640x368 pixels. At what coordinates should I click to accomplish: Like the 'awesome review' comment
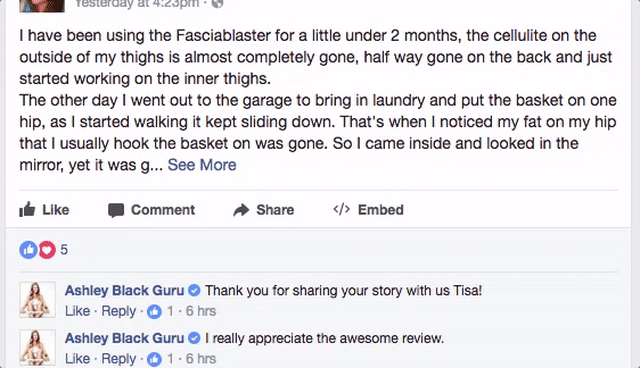(x=77, y=359)
